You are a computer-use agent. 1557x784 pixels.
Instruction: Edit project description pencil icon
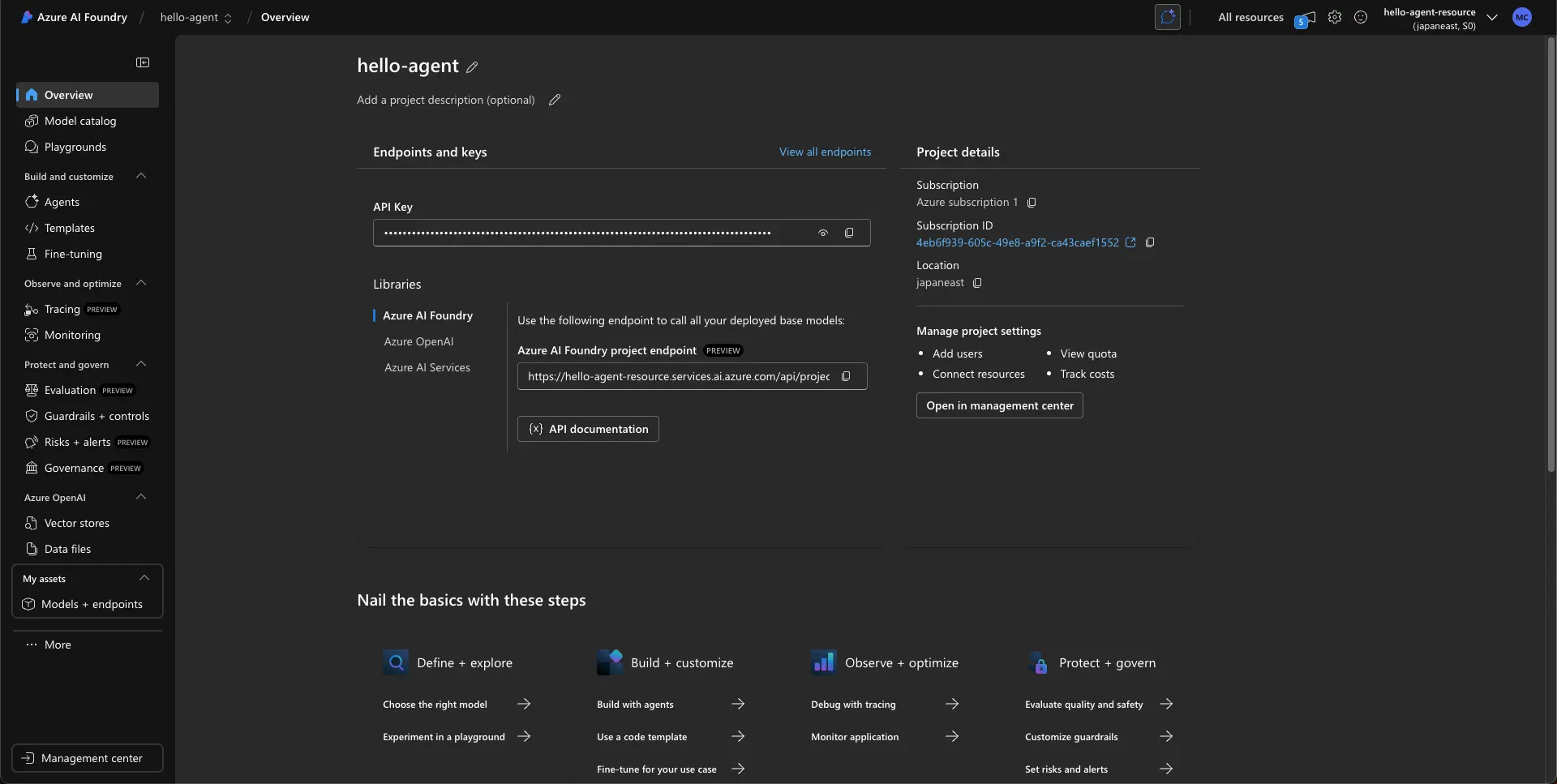point(555,100)
